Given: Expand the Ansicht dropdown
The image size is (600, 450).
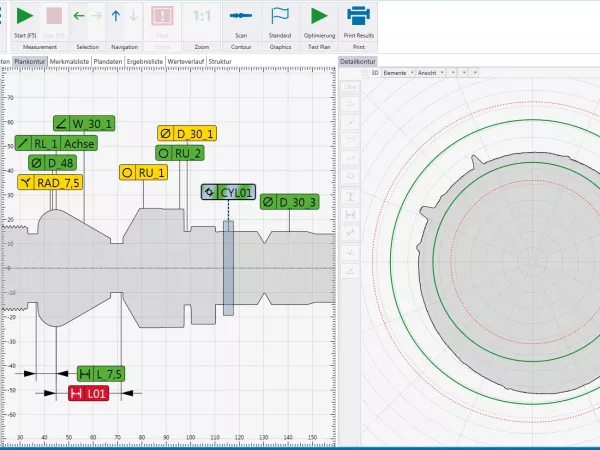Looking at the screenshot, I should tap(429, 73).
